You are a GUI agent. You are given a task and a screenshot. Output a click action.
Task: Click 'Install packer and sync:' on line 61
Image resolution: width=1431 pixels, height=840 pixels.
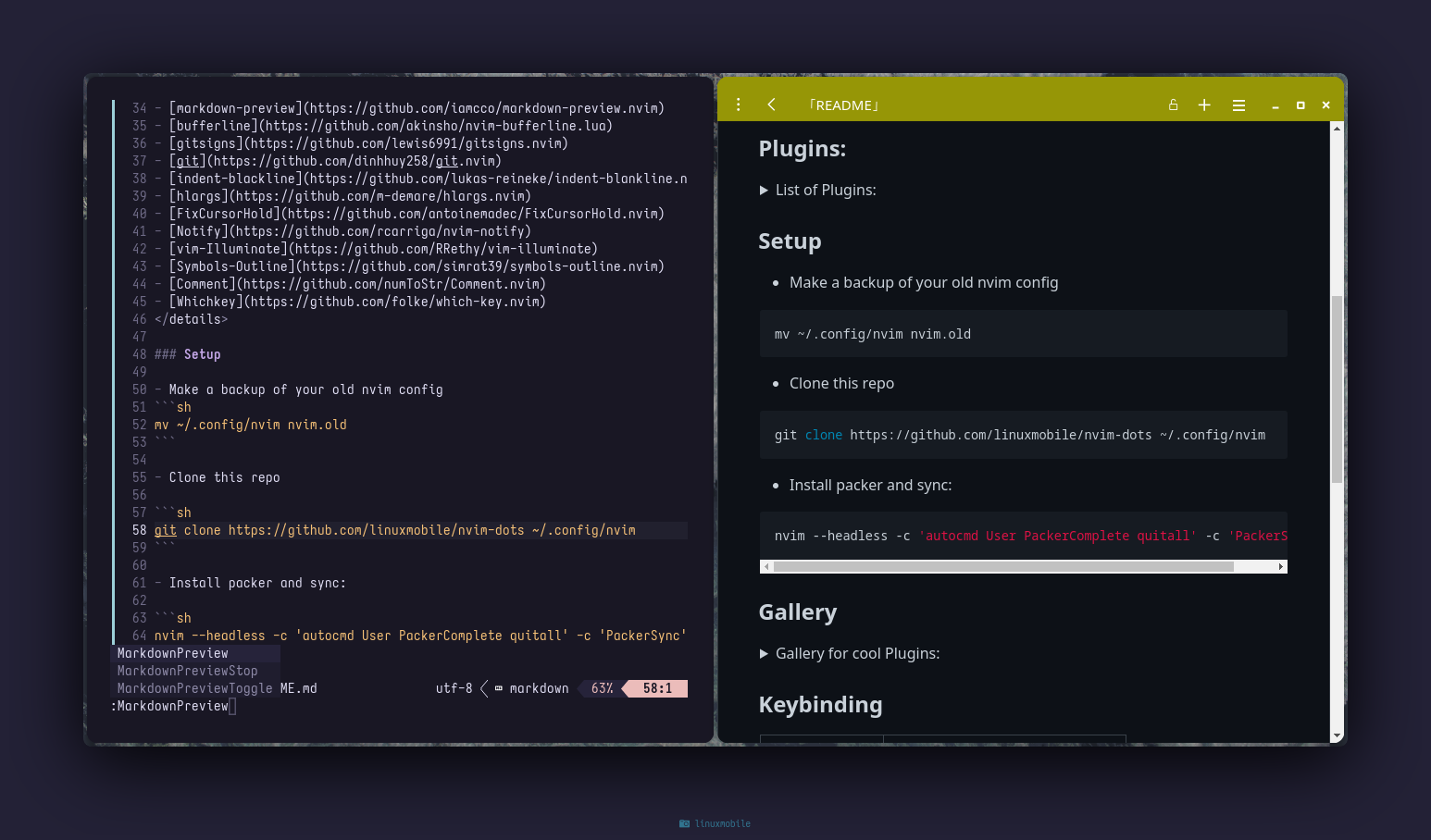pyautogui.click(x=257, y=583)
